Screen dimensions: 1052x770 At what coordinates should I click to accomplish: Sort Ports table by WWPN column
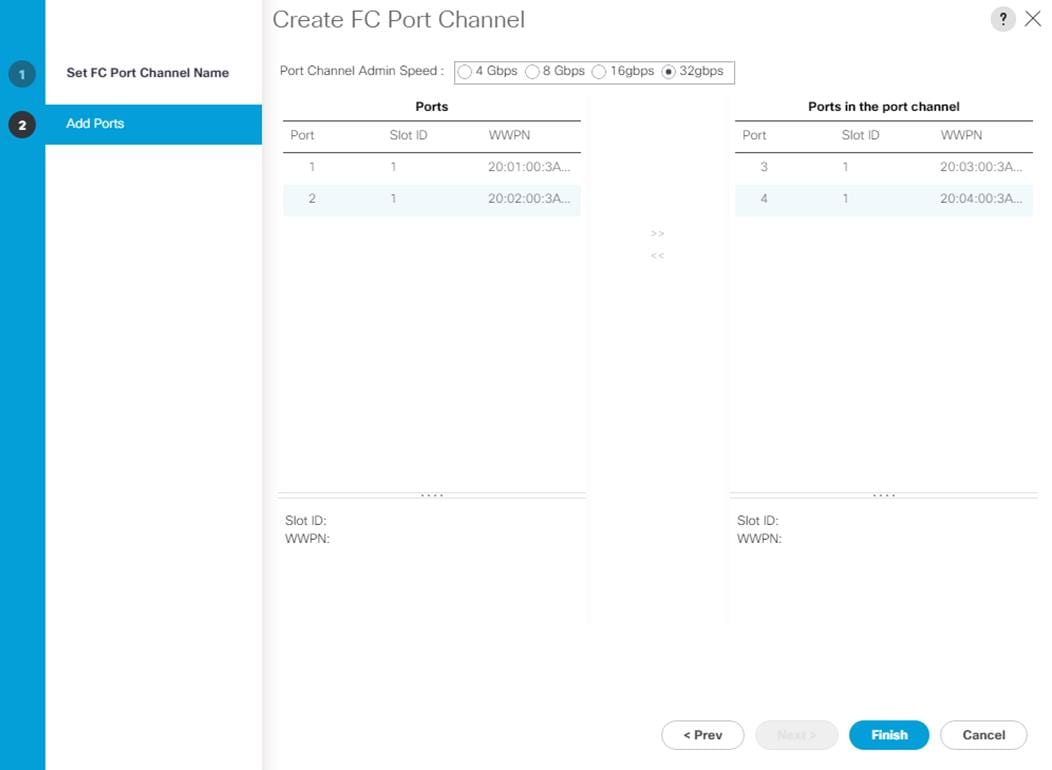tap(509, 135)
